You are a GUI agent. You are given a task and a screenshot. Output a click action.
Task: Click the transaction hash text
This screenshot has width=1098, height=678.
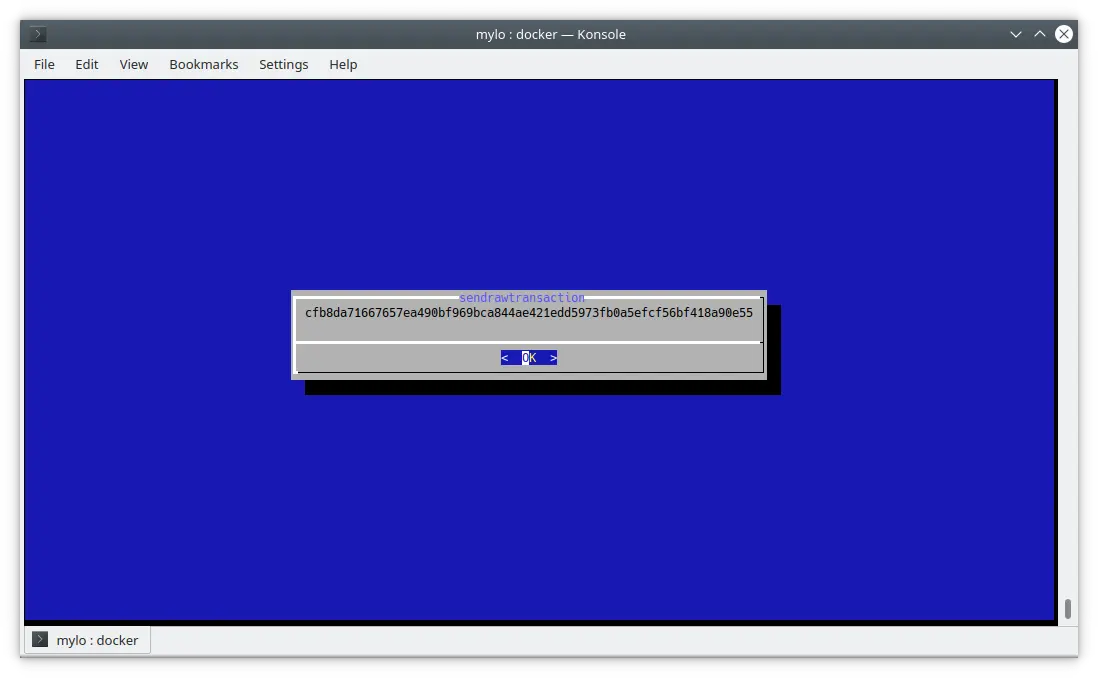click(x=528, y=313)
